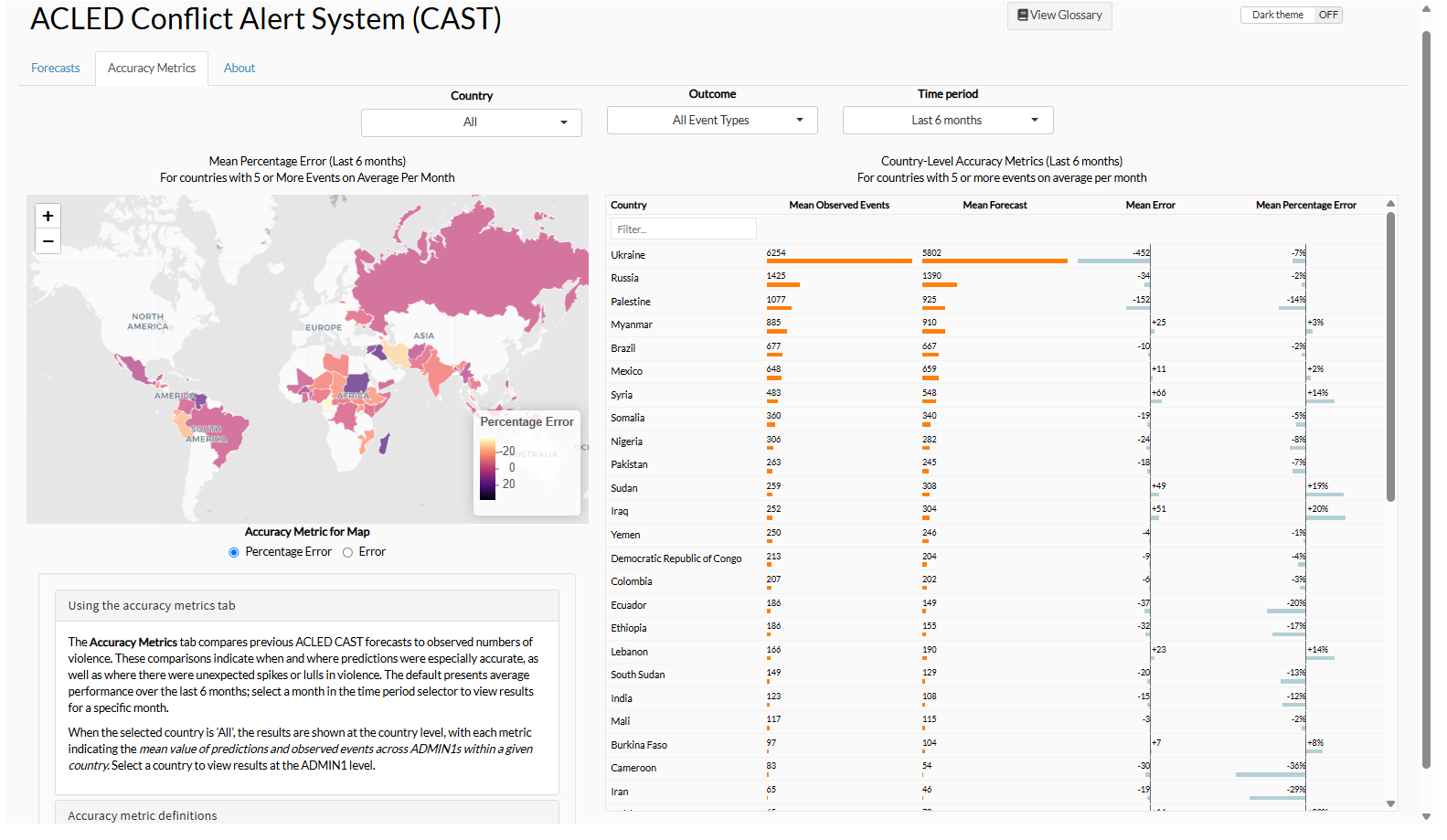Zoom in on the map
Viewport: 1447px width, 840px height.
[x=48, y=217]
